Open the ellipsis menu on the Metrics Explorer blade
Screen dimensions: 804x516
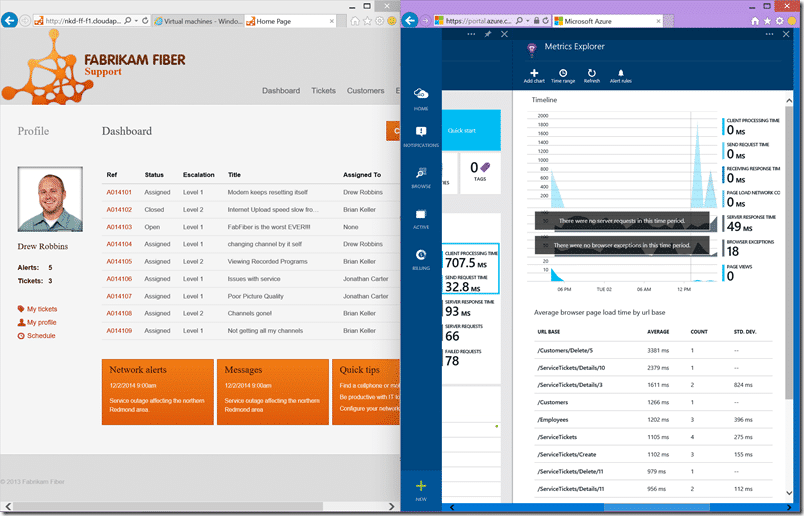pyautogui.click(x=769, y=34)
